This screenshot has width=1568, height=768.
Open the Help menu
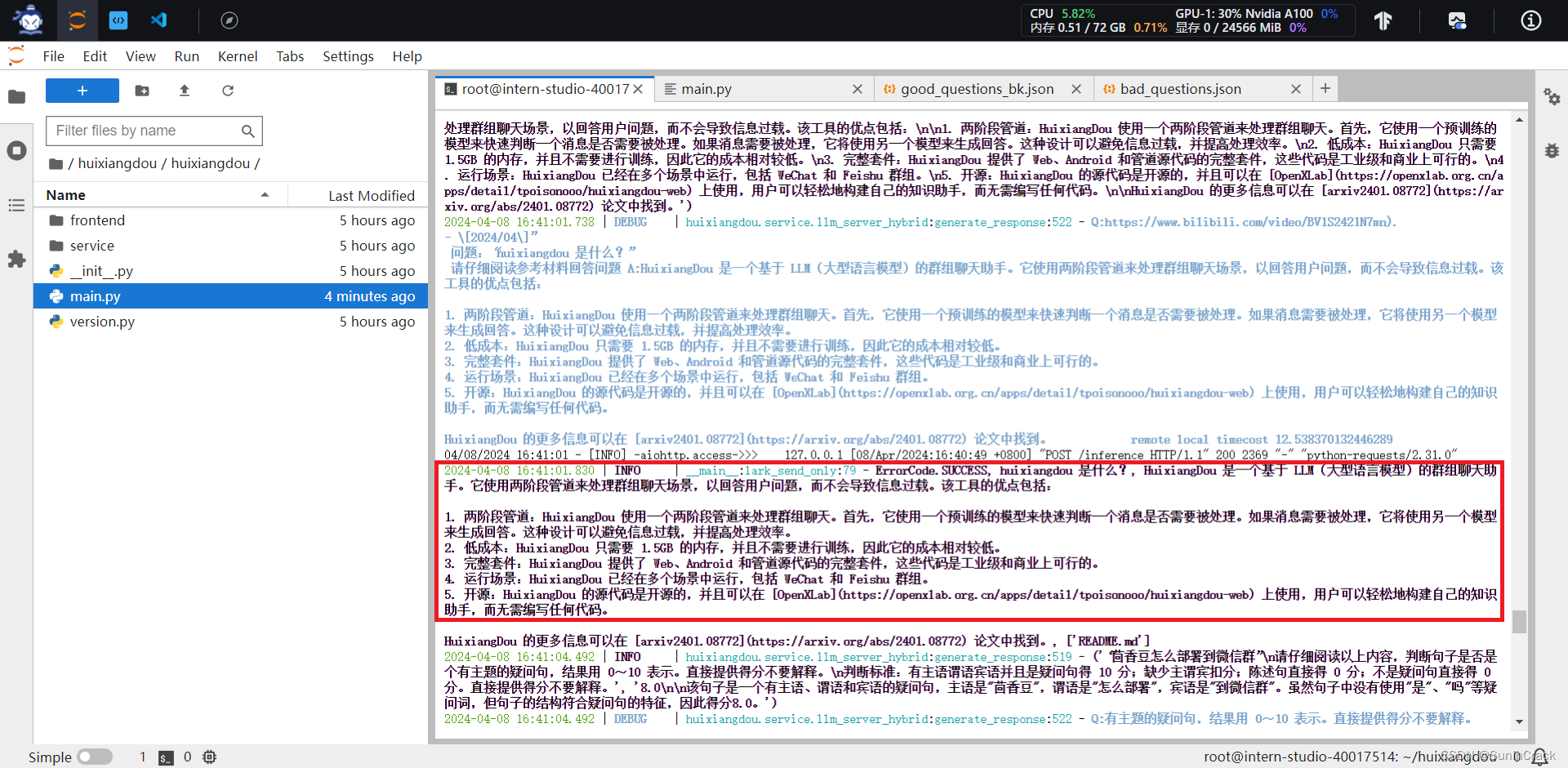[x=407, y=56]
